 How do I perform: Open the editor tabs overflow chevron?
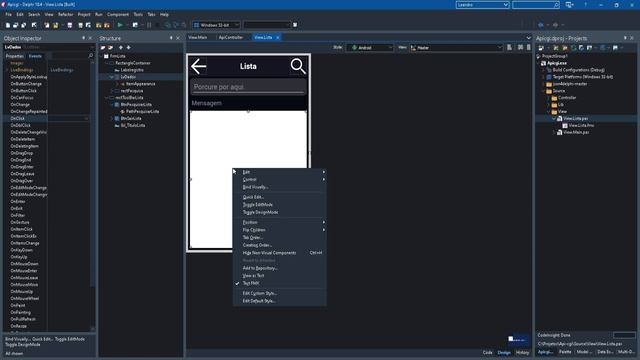pos(529,38)
